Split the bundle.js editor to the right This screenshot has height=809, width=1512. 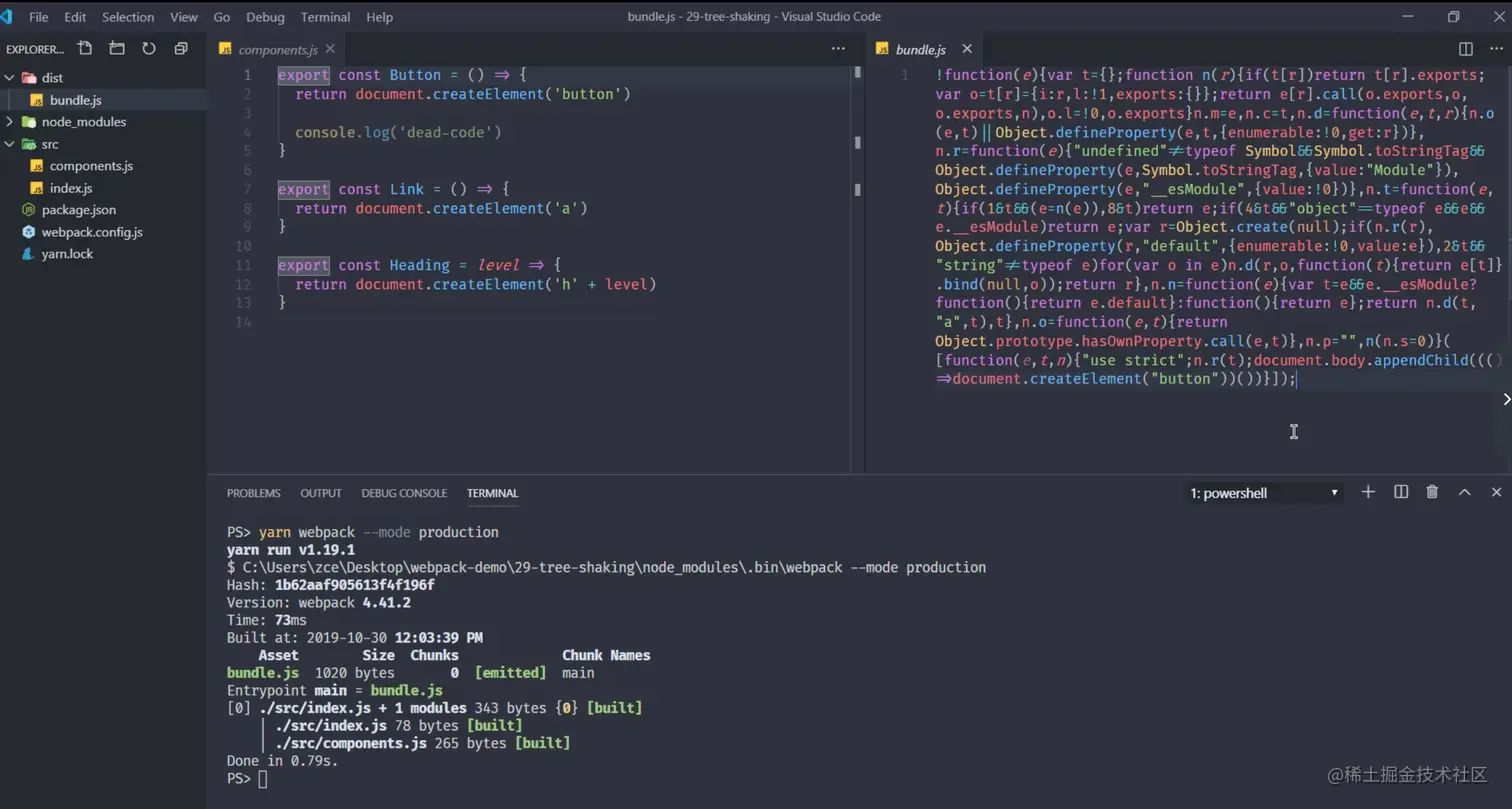1466,49
